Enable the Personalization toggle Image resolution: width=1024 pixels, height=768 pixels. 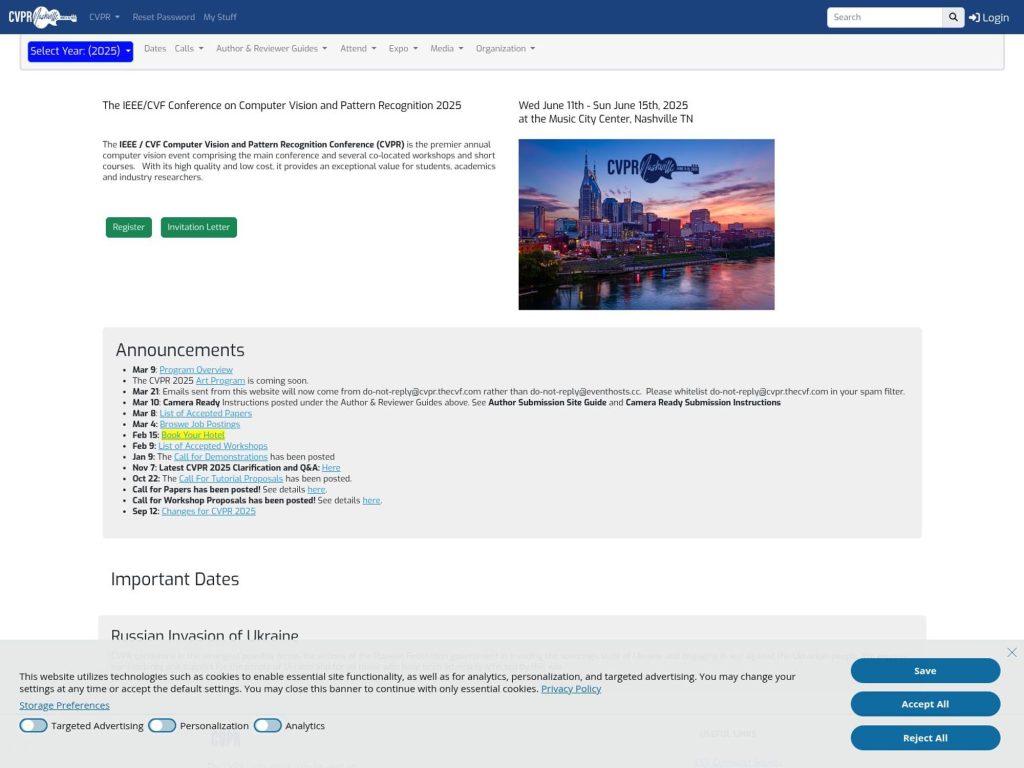click(162, 726)
